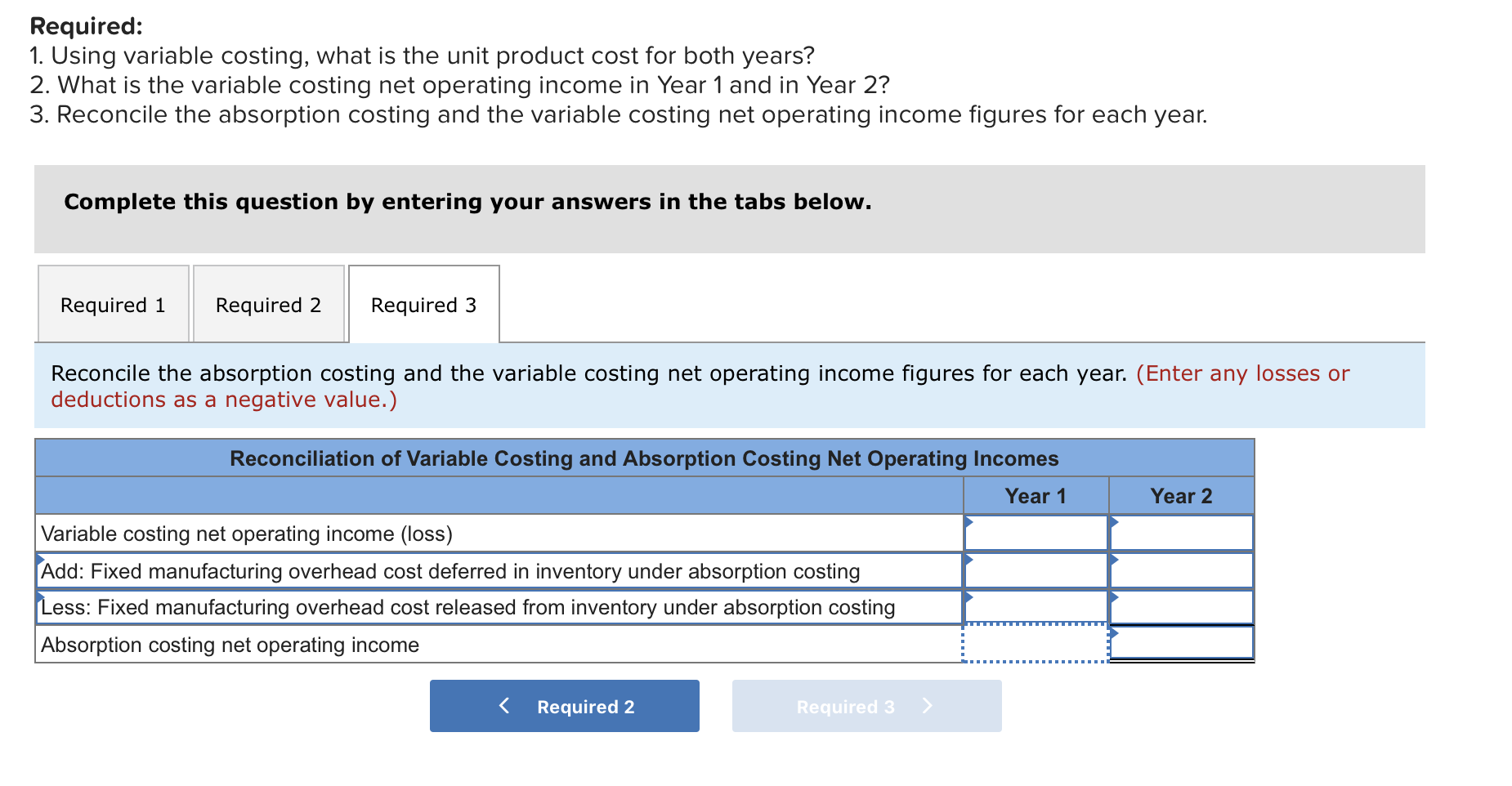Image resolution: width=1512 pixels, height=786 pixels.
Task: Click the Year 2 absorption costing income input field
Action: pyautogui.click(x=1181, y=643)
